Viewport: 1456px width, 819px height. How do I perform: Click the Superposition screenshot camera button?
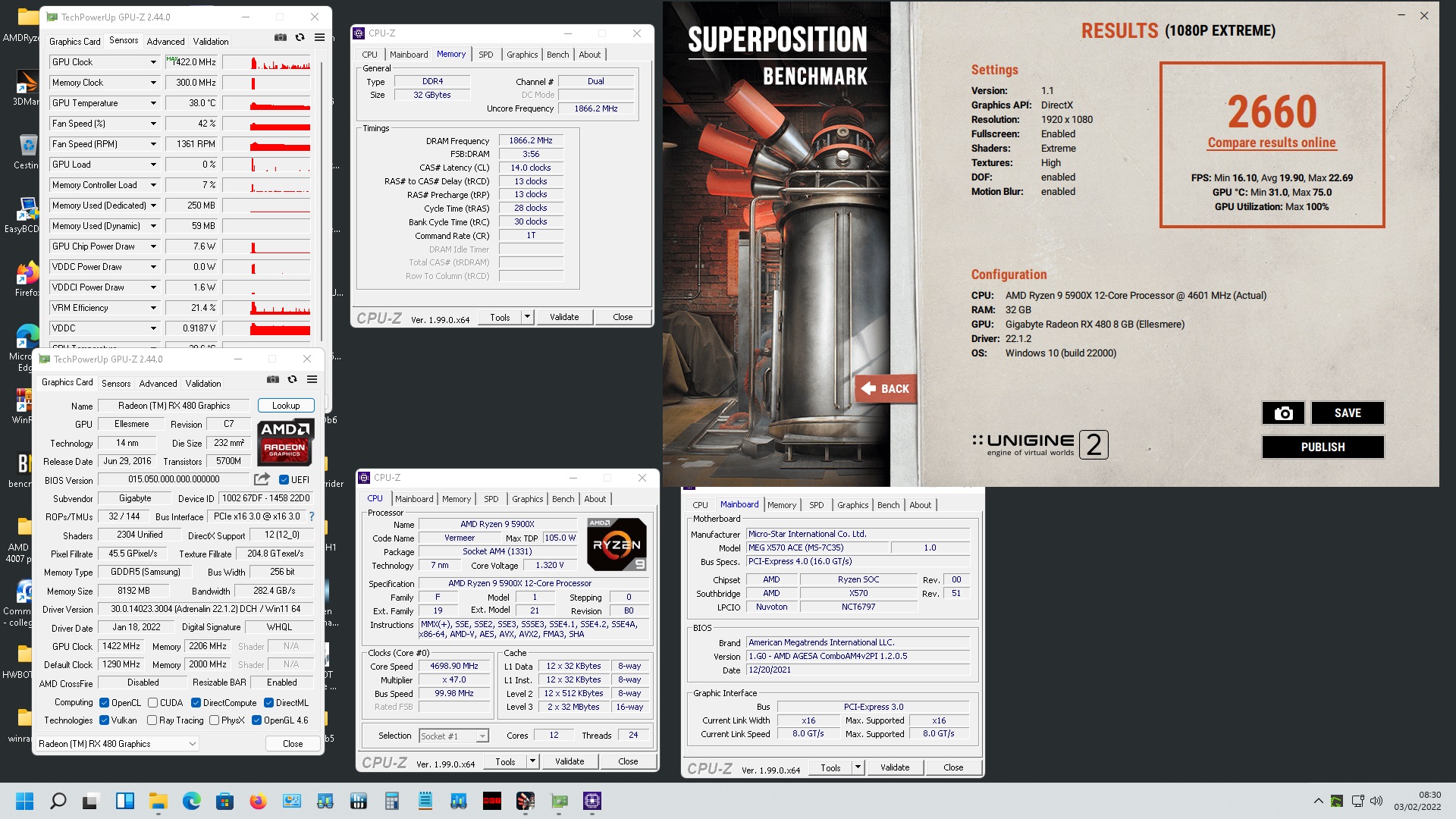(1283, 413)
